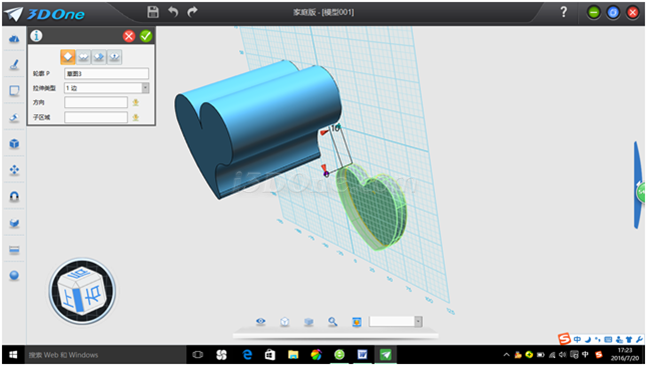Open Microsoft Edge from the taskbar

[247, 355]
